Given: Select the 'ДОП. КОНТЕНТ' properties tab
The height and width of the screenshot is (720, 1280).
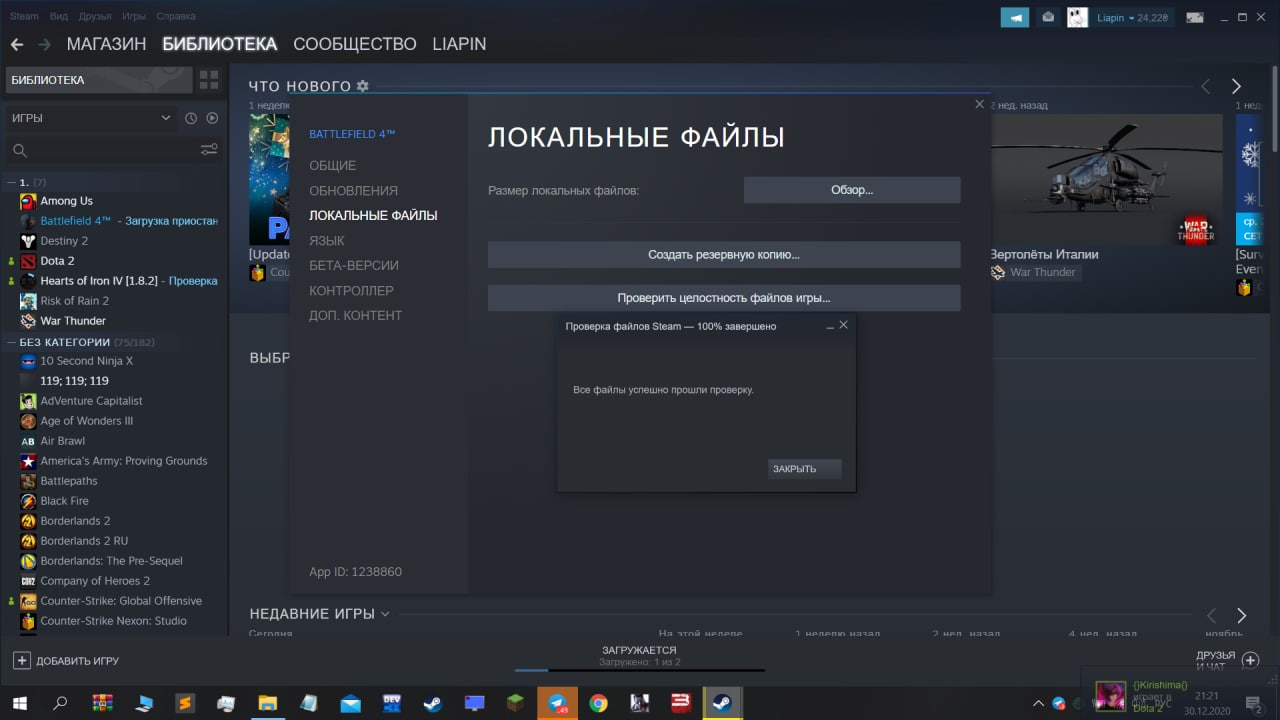Looking at the screenshot, I should tap(355, 315).
